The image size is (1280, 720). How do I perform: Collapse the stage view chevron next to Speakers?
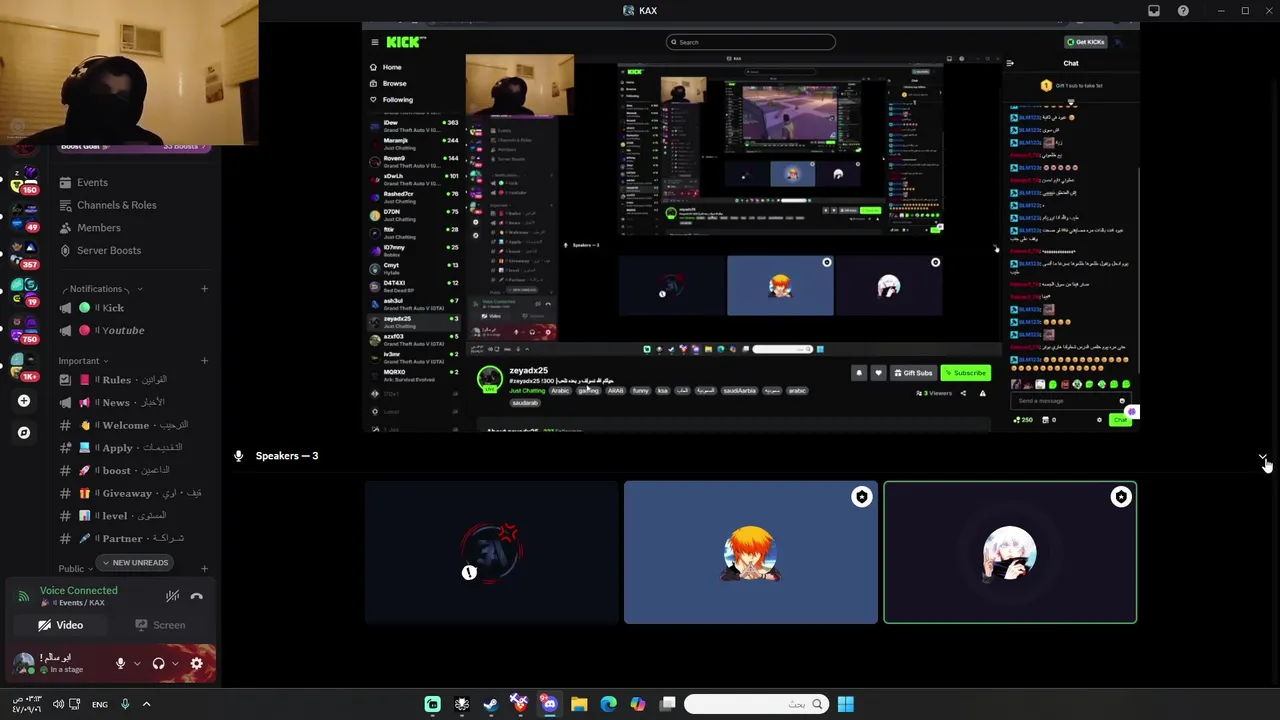coord(1263,456)
